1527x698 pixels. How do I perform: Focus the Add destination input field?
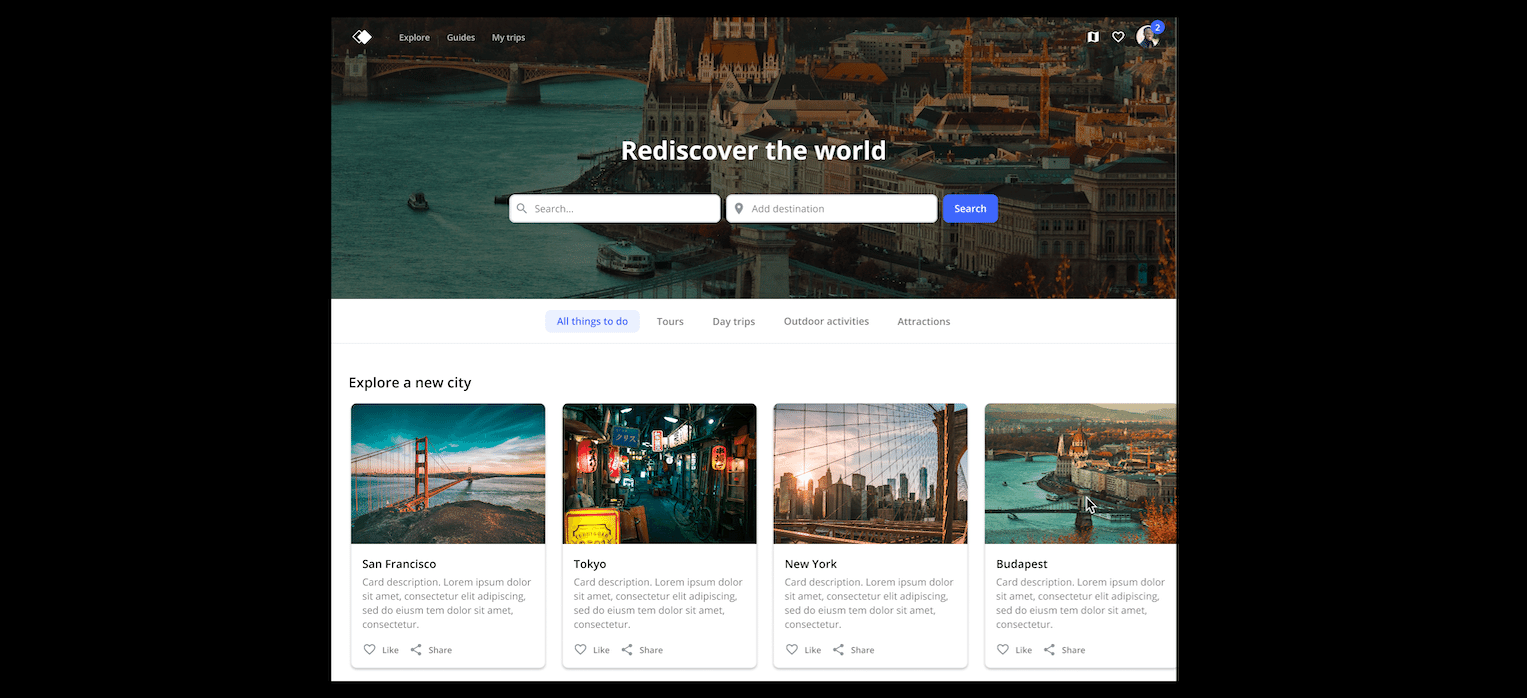pos(832,209)
